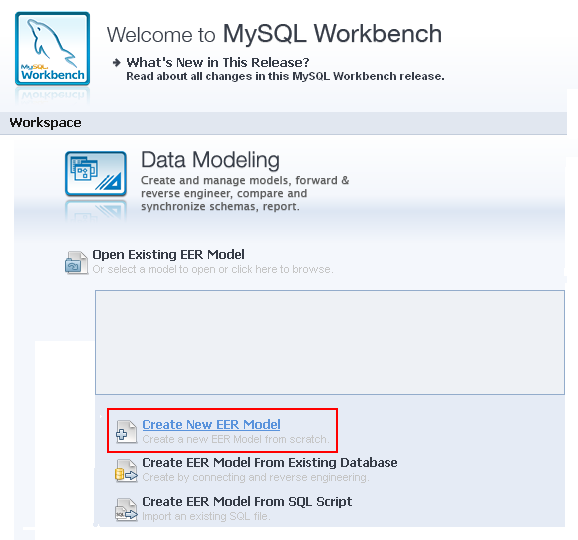Click the MySQL Workbench dolphin logo
The image size is (578, 540).
tap(52, 49)
